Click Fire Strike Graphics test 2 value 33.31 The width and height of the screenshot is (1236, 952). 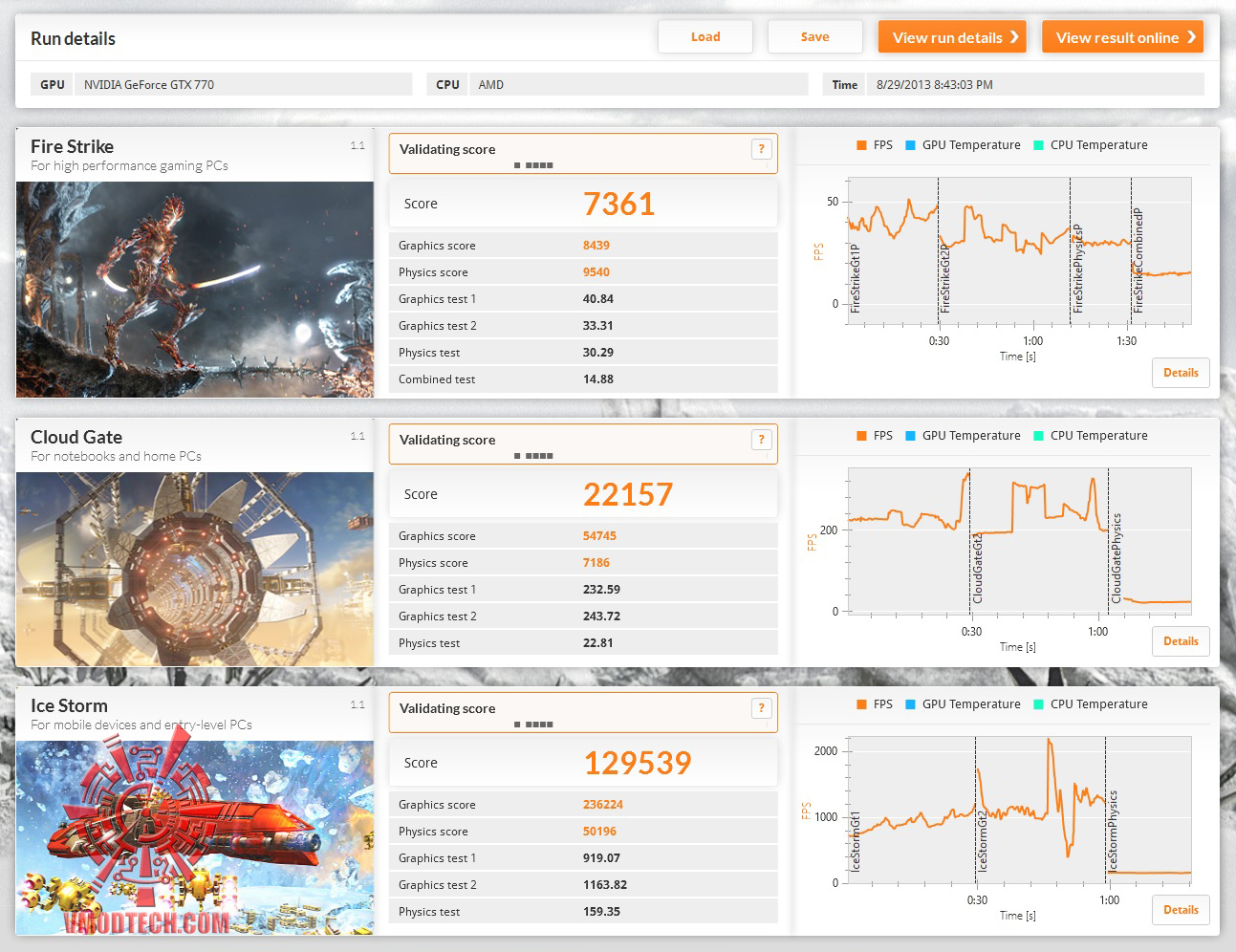coord(598,326)
